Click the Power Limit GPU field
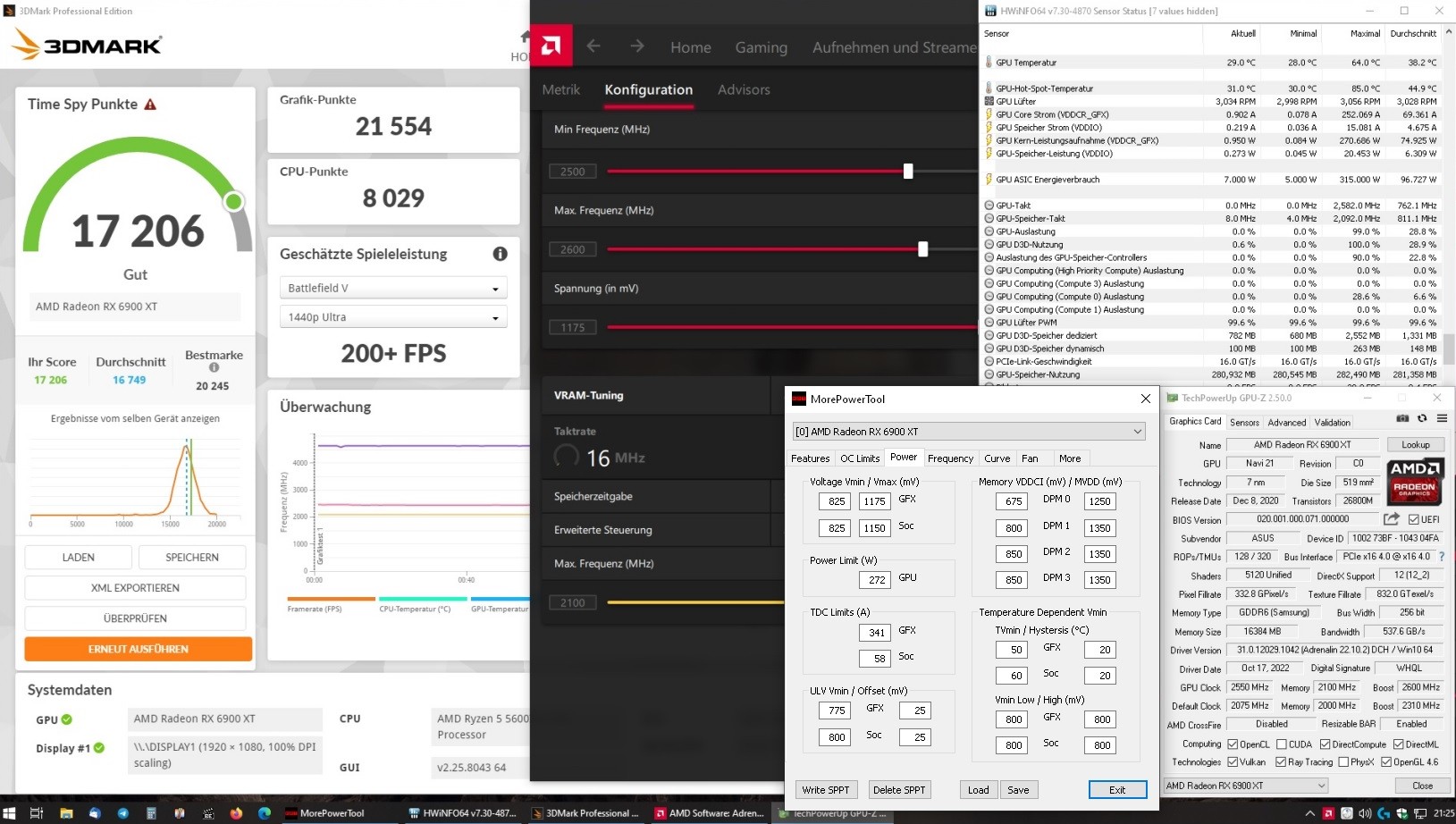Screen dimensions: 1456x824 point(876,580)
